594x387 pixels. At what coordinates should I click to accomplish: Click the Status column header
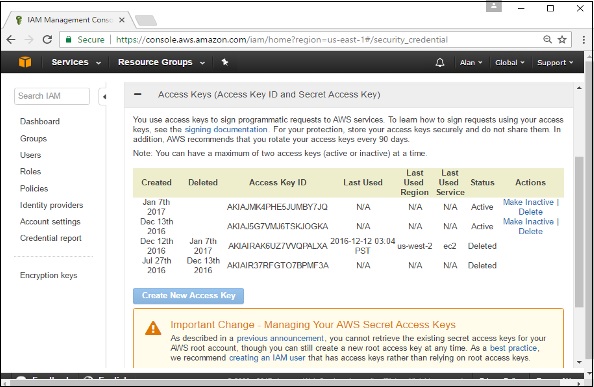click(482, 183)
